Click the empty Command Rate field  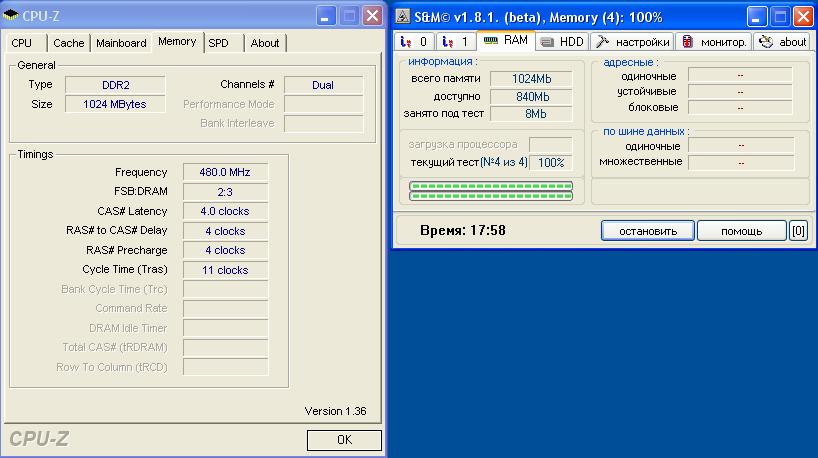[225, 309]
